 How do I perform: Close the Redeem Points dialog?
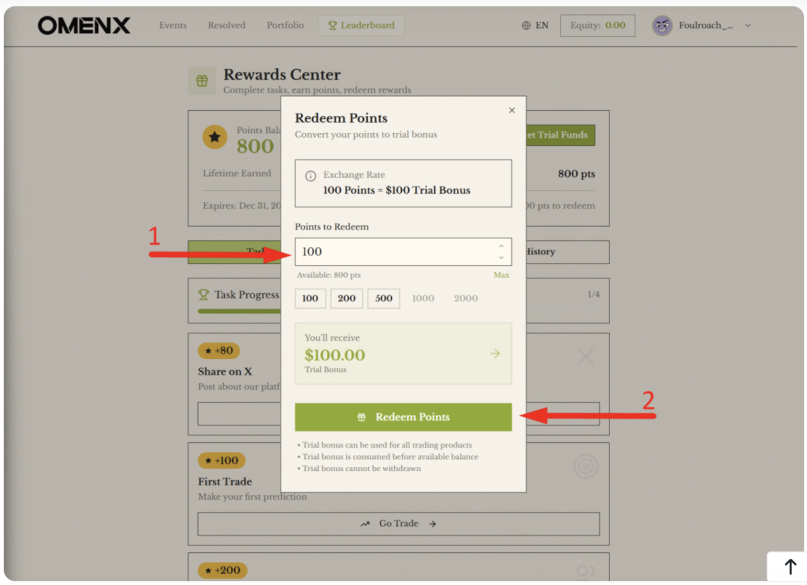tap(512, 111)
